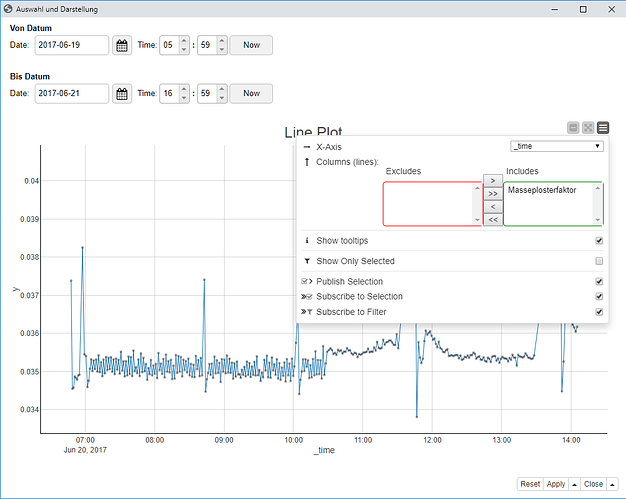The width and height of the screenshot is (626, 499).
Task: Click the application icon in title bar
Action: pyautogui.click(x=8, y=9)
